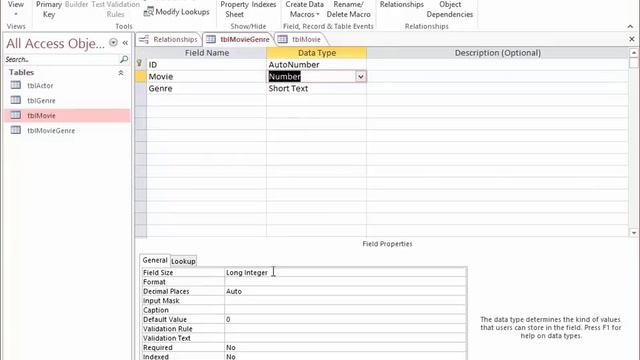
Task: Click the Default Value field
Action: pyautogui.click(x=345, y=319)
